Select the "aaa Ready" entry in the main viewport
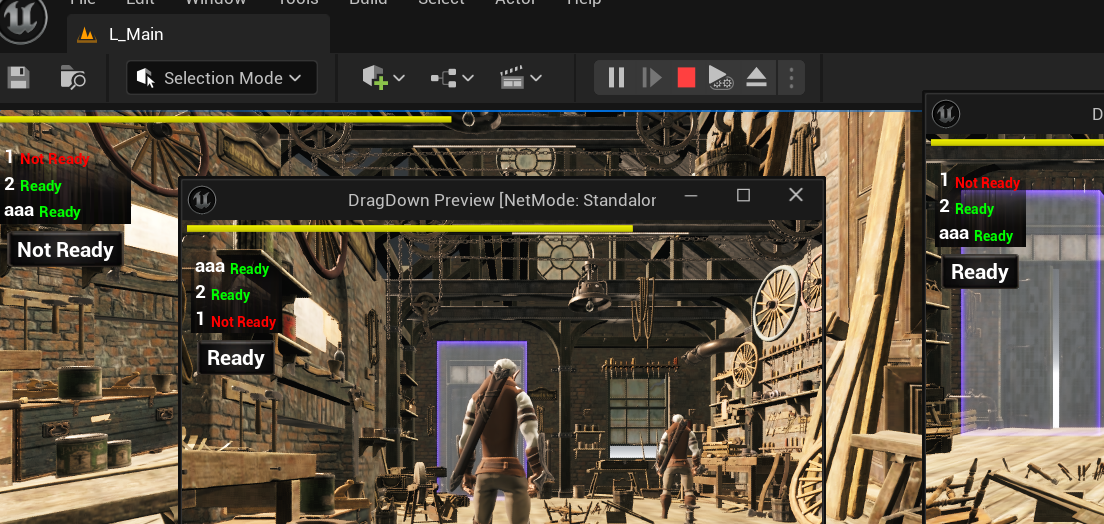 tap(43, 211)
